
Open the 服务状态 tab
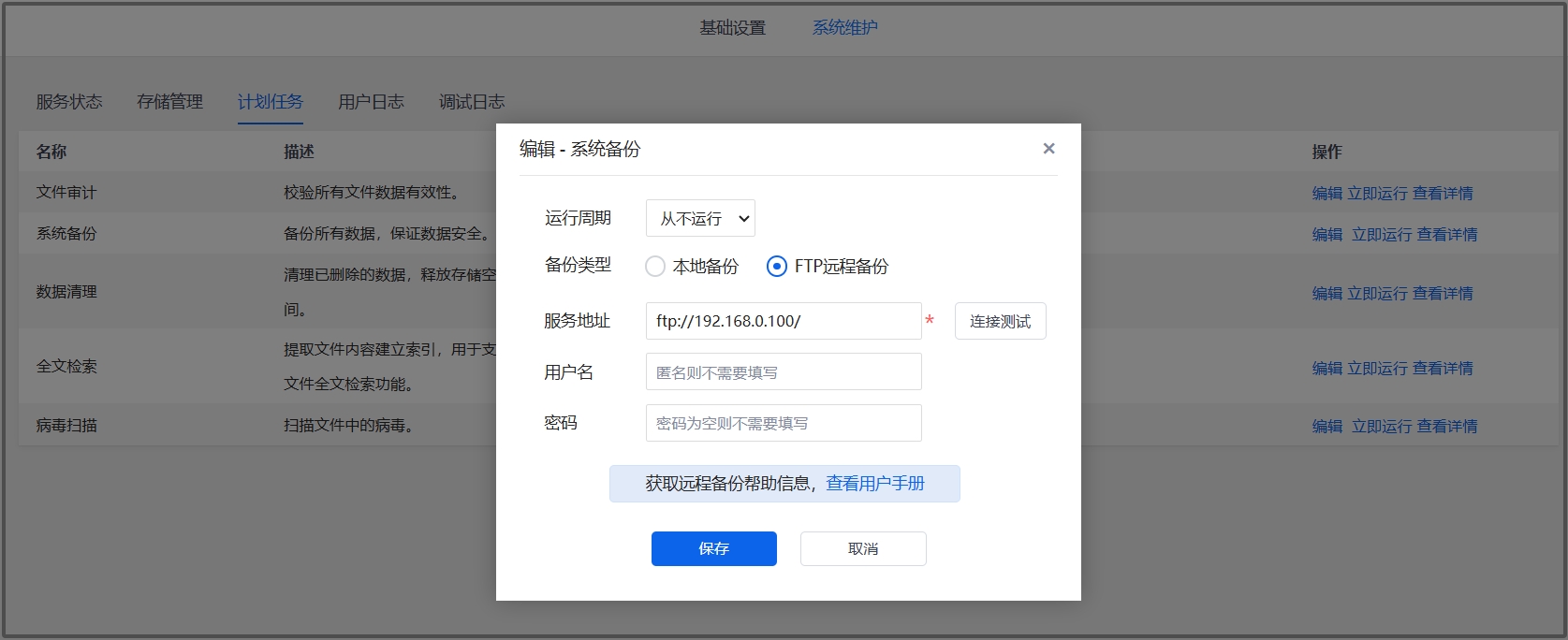tap(69, 102)
